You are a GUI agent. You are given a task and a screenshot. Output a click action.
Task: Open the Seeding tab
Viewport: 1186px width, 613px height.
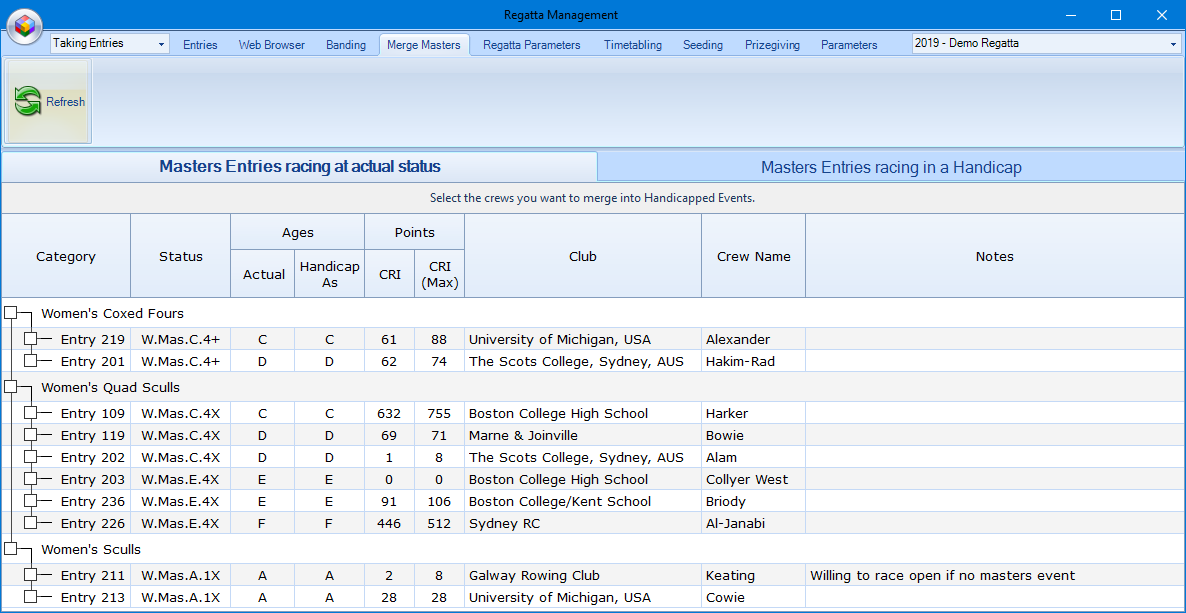702,44
